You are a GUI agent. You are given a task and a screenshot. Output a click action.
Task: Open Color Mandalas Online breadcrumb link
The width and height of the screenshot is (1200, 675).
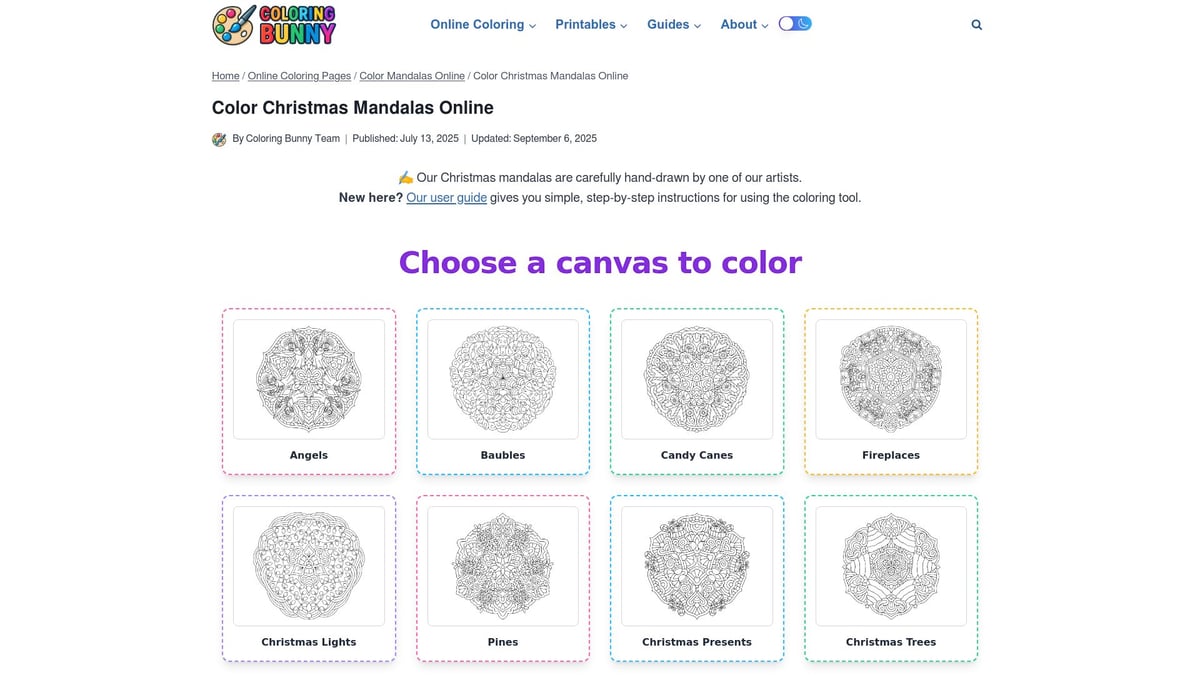click(x=411, y=75)
